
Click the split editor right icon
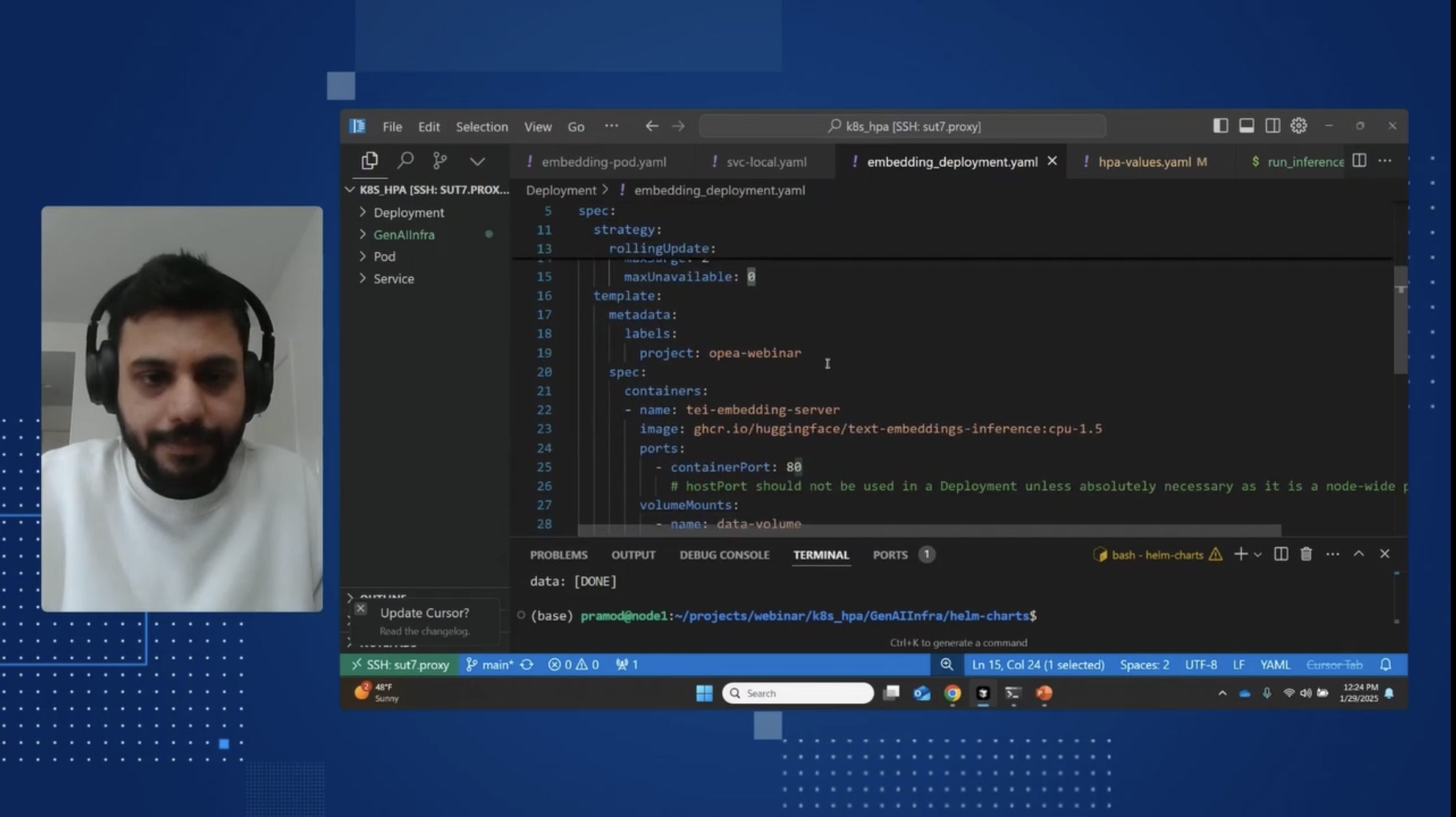click(1359, 161)
